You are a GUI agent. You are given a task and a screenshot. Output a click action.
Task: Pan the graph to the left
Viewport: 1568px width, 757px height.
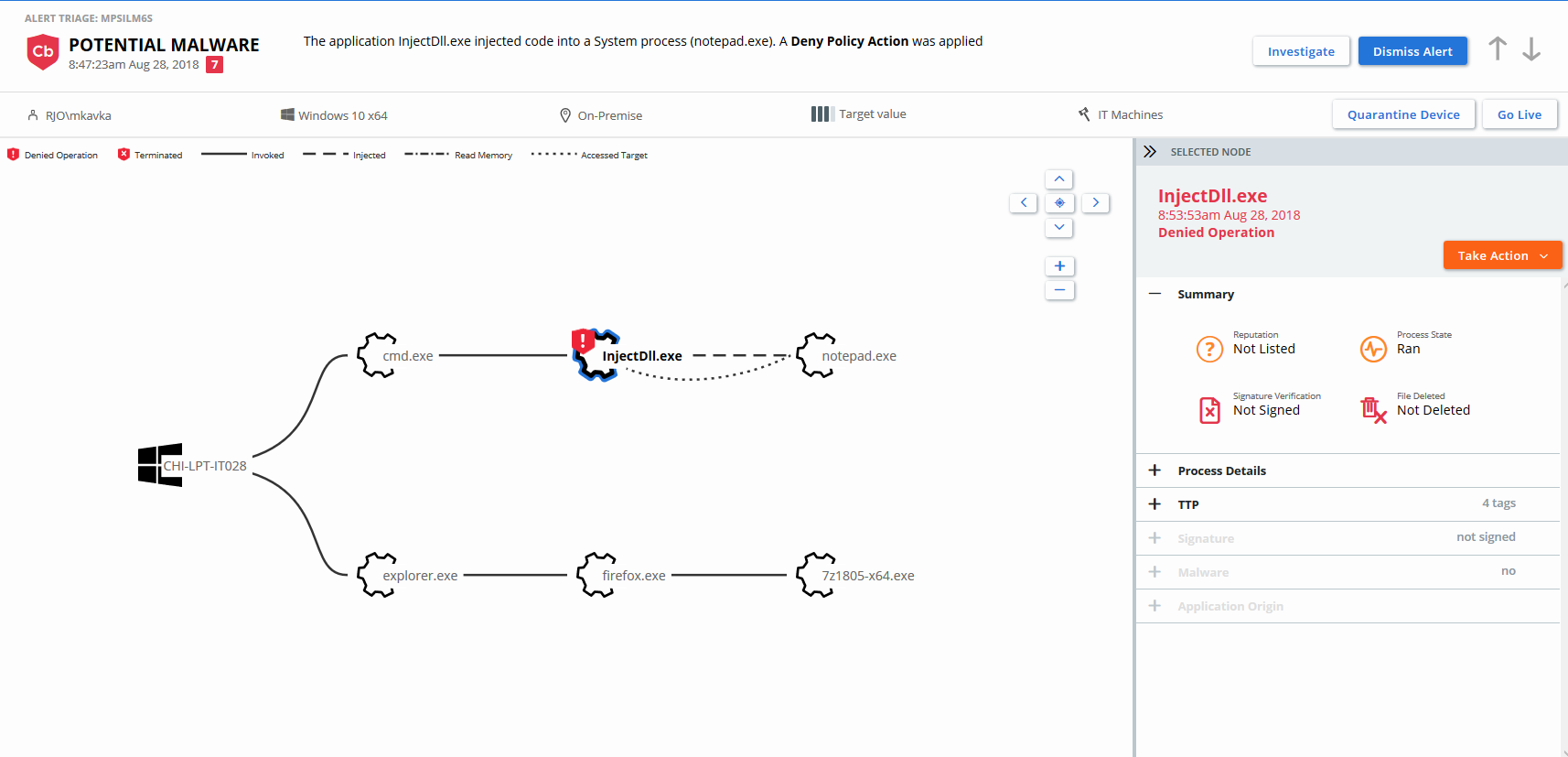pos(1024,203)
